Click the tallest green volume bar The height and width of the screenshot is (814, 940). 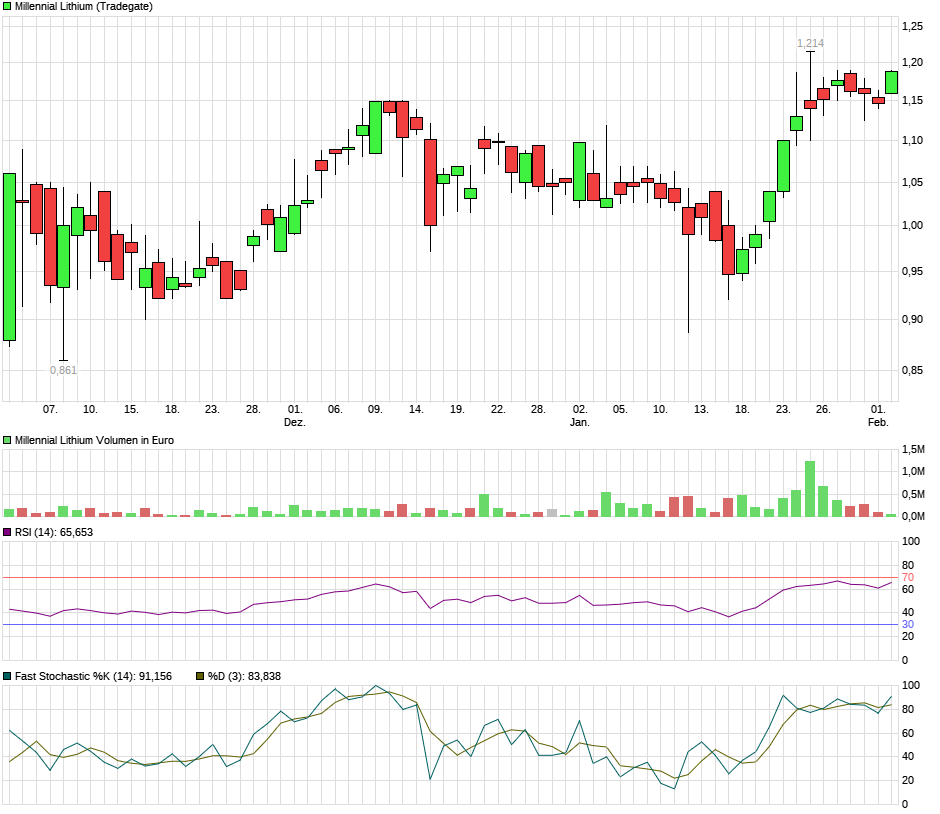pos(810,488)
